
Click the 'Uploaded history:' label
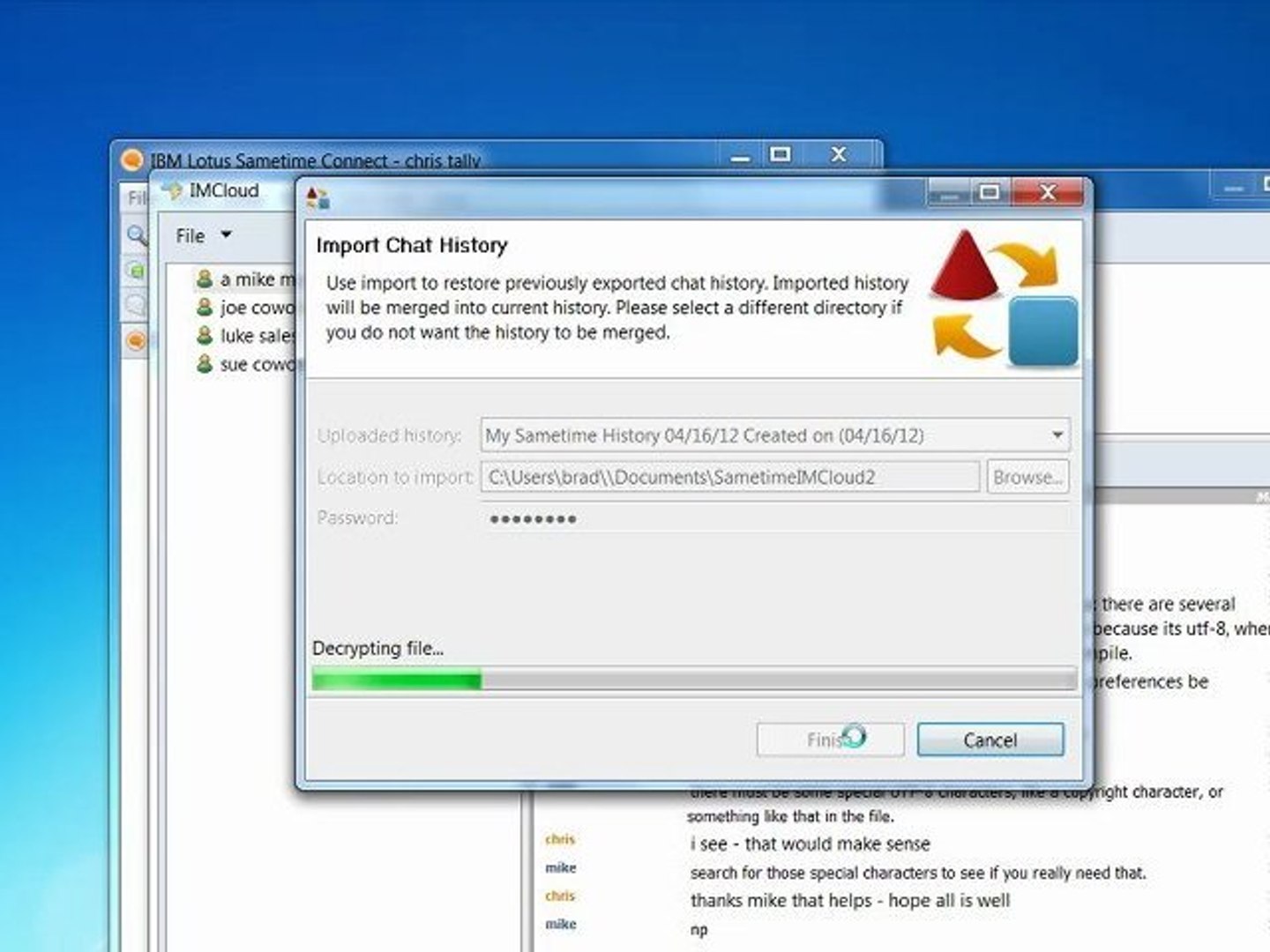tap(389, 435)
